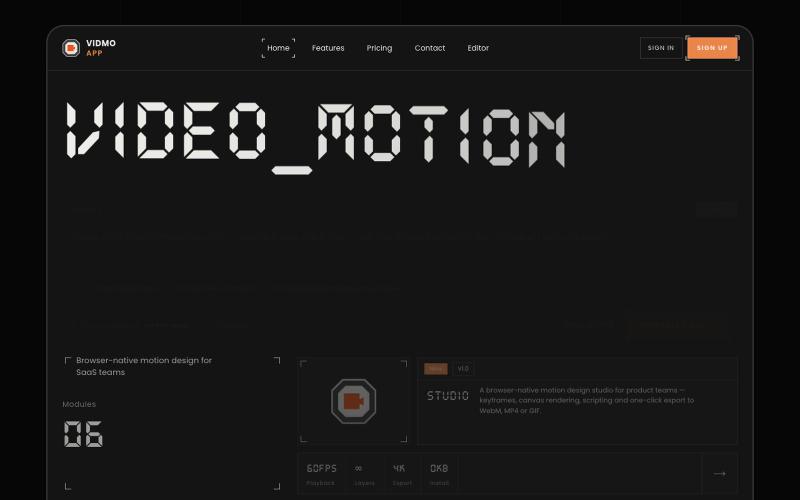Click the arrow icon on the stats bar
Image resolution: width=800 pixels, height=500 pixels.
[719, 474]
